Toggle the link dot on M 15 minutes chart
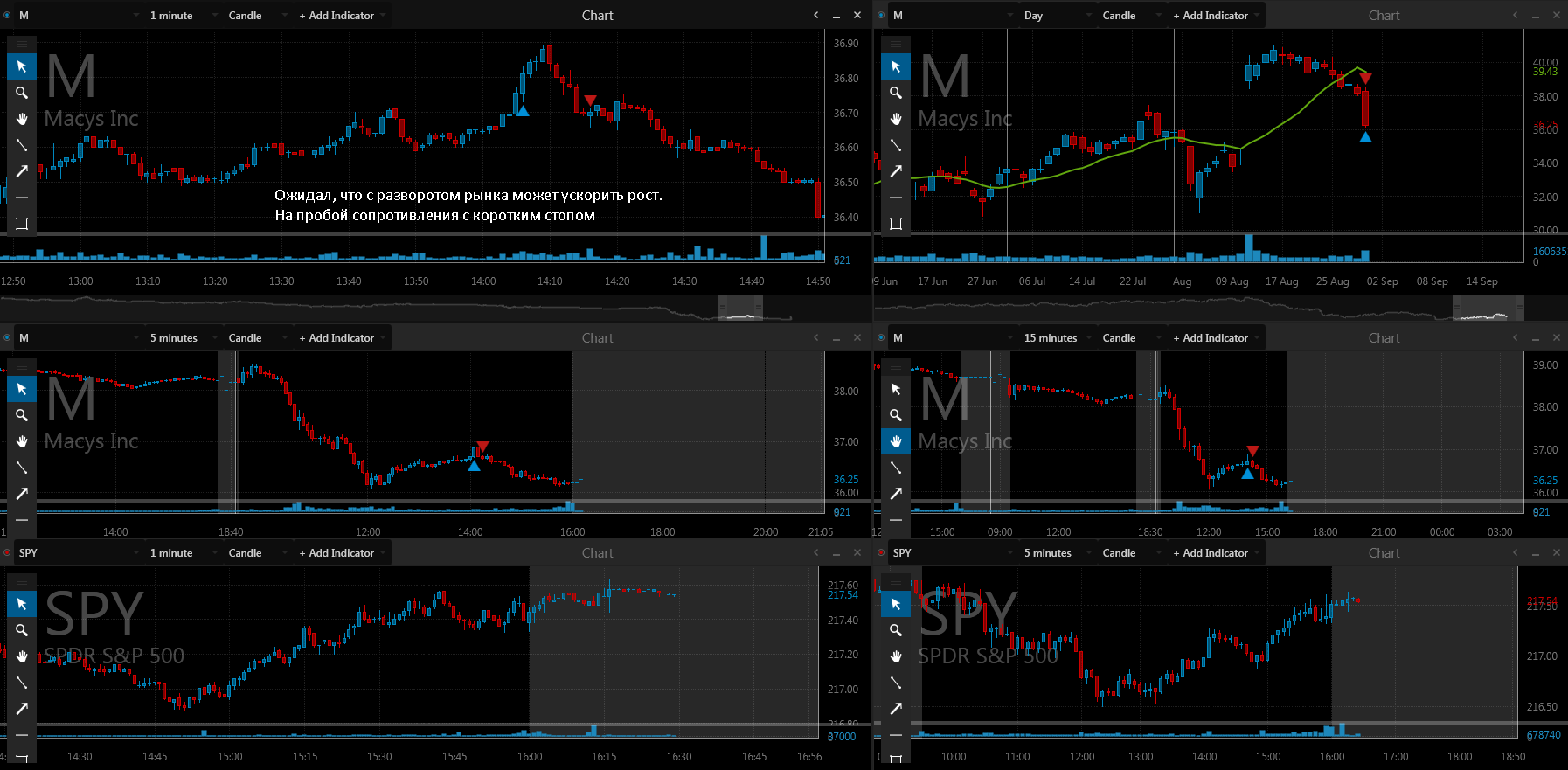The height and width of the screenshot is (770, 1568). [x=881, y=337]
